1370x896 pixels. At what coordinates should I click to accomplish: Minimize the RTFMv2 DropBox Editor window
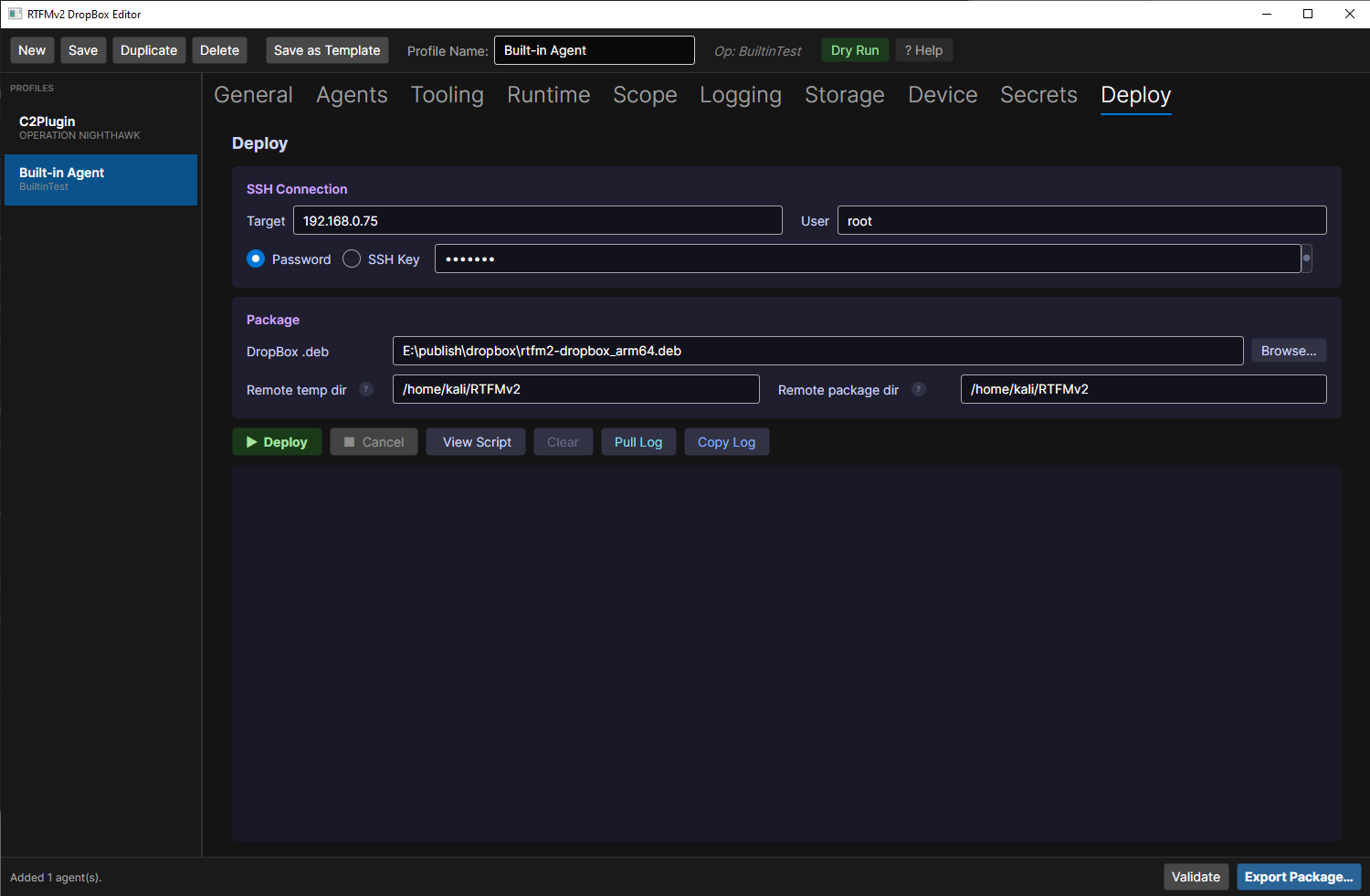pos(1267,14)
